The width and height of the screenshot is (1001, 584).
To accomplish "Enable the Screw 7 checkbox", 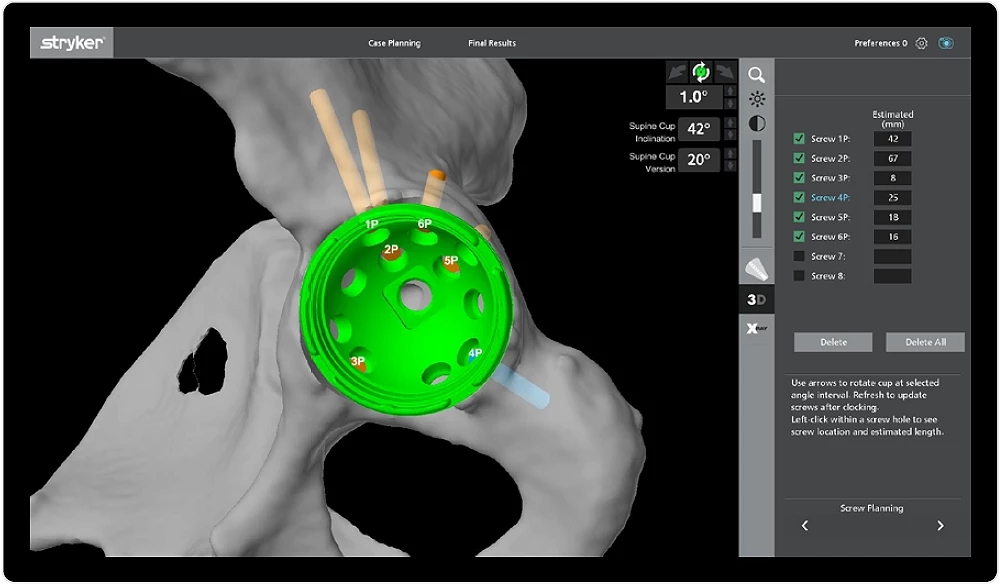I will pyautogui.click(x=799, y=257).
